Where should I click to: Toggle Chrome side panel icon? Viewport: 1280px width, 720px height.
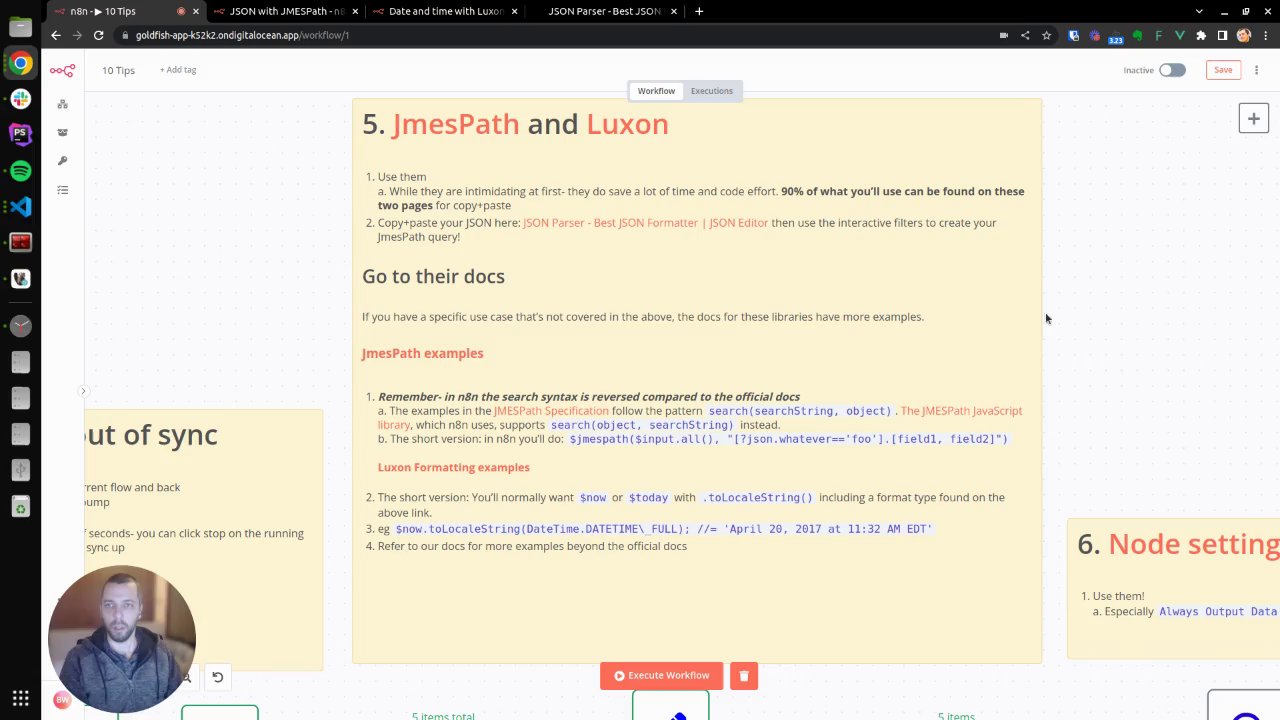1222,35
